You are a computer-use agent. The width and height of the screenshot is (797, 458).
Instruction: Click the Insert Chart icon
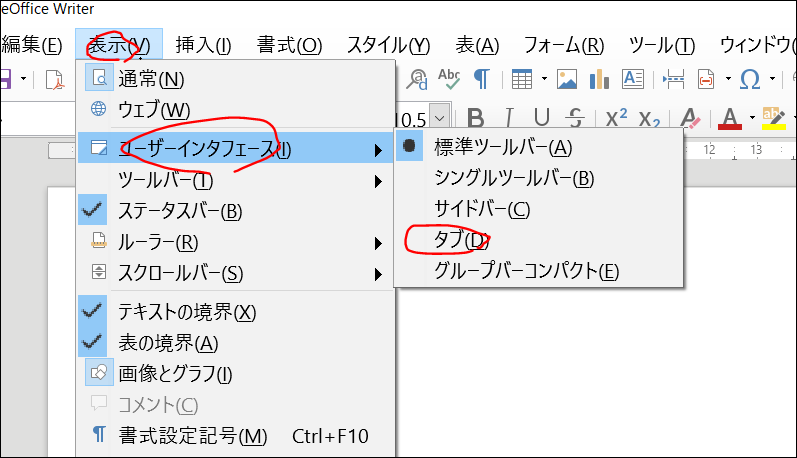click(599, 79)
